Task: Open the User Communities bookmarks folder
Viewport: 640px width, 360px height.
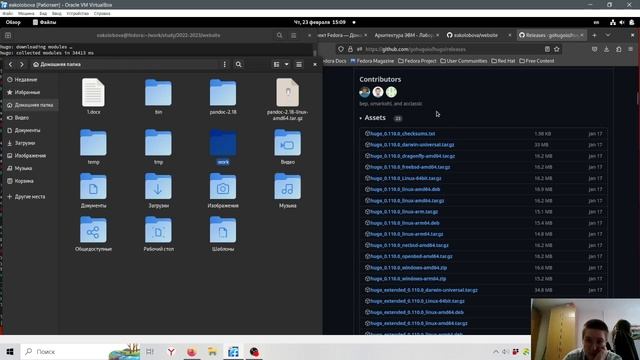Action: (464, 61)
